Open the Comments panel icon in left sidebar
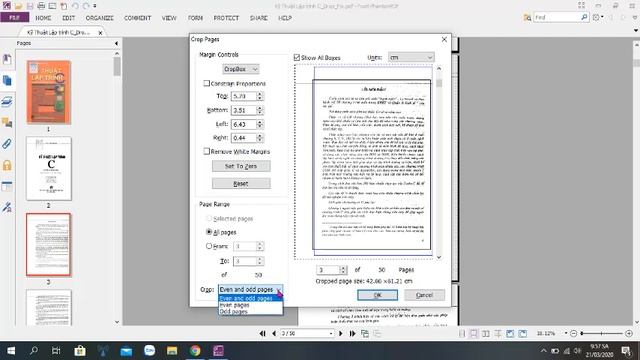The image size is (640, 360). (x=7, y=122)
